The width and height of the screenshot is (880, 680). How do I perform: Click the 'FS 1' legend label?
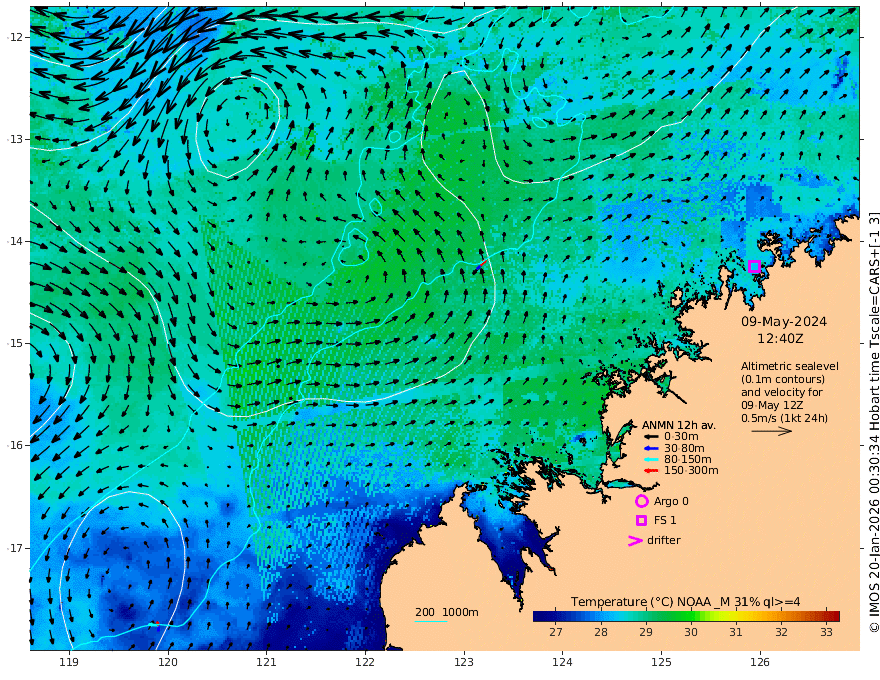pos(665,521)
